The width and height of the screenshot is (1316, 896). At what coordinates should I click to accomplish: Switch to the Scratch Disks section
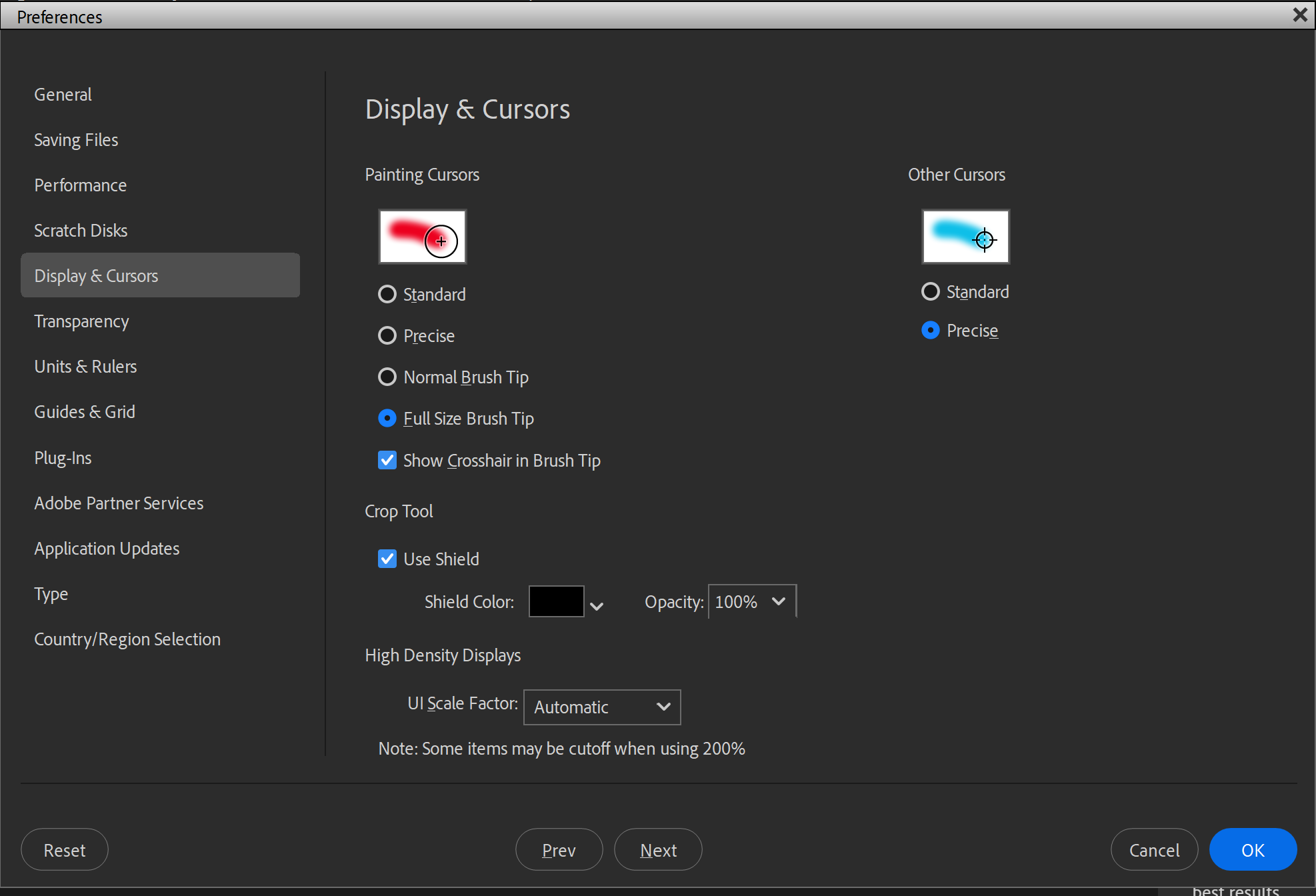[80, 230]
